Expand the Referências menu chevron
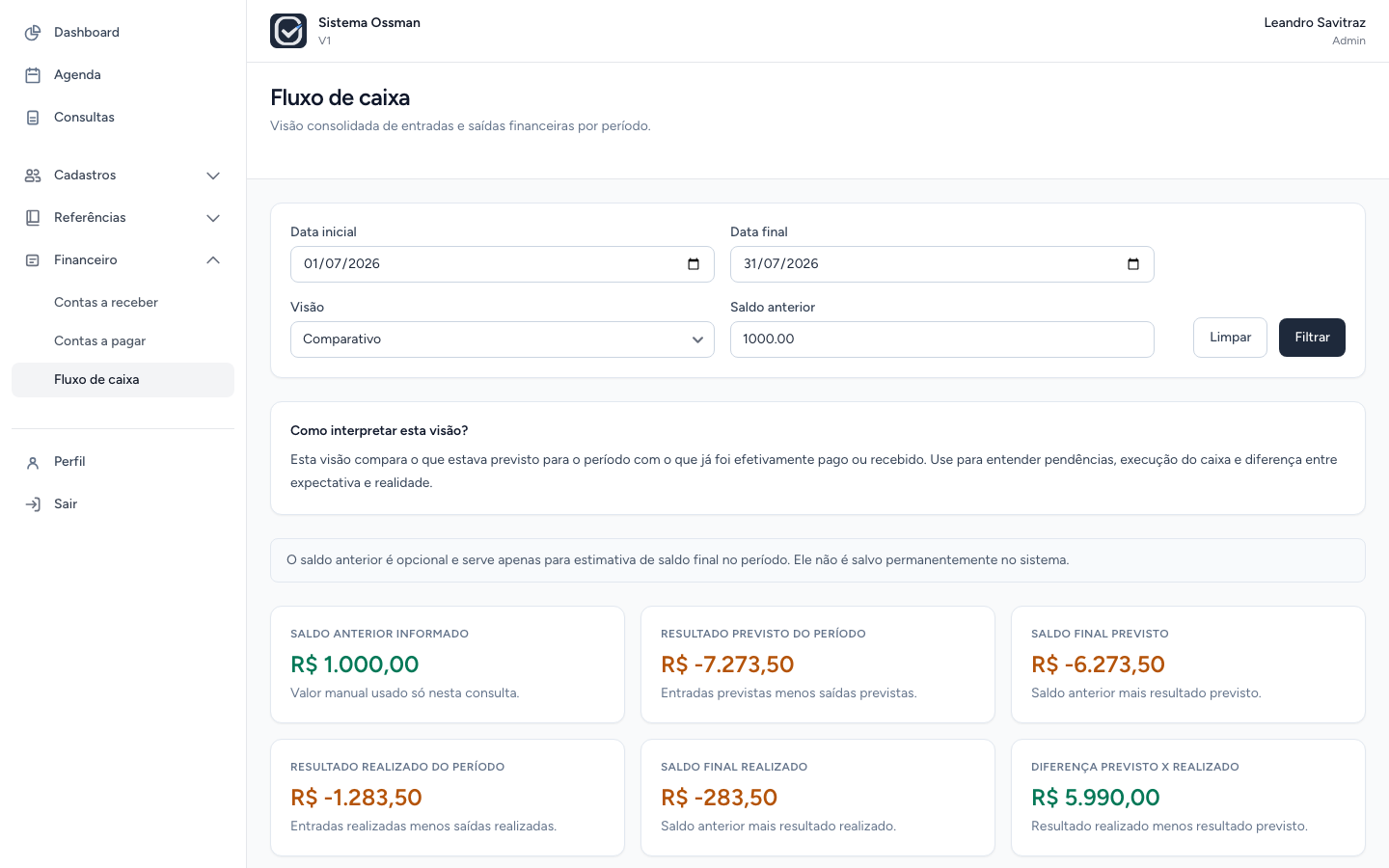 [x=213, y=218]
